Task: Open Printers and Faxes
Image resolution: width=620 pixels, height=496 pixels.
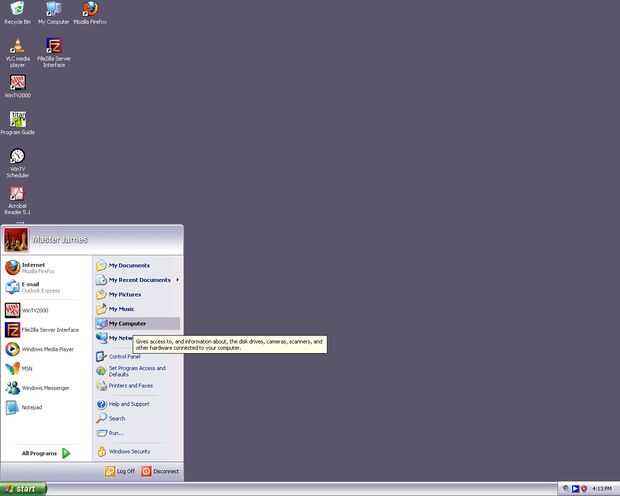Action: pos(137,386)
